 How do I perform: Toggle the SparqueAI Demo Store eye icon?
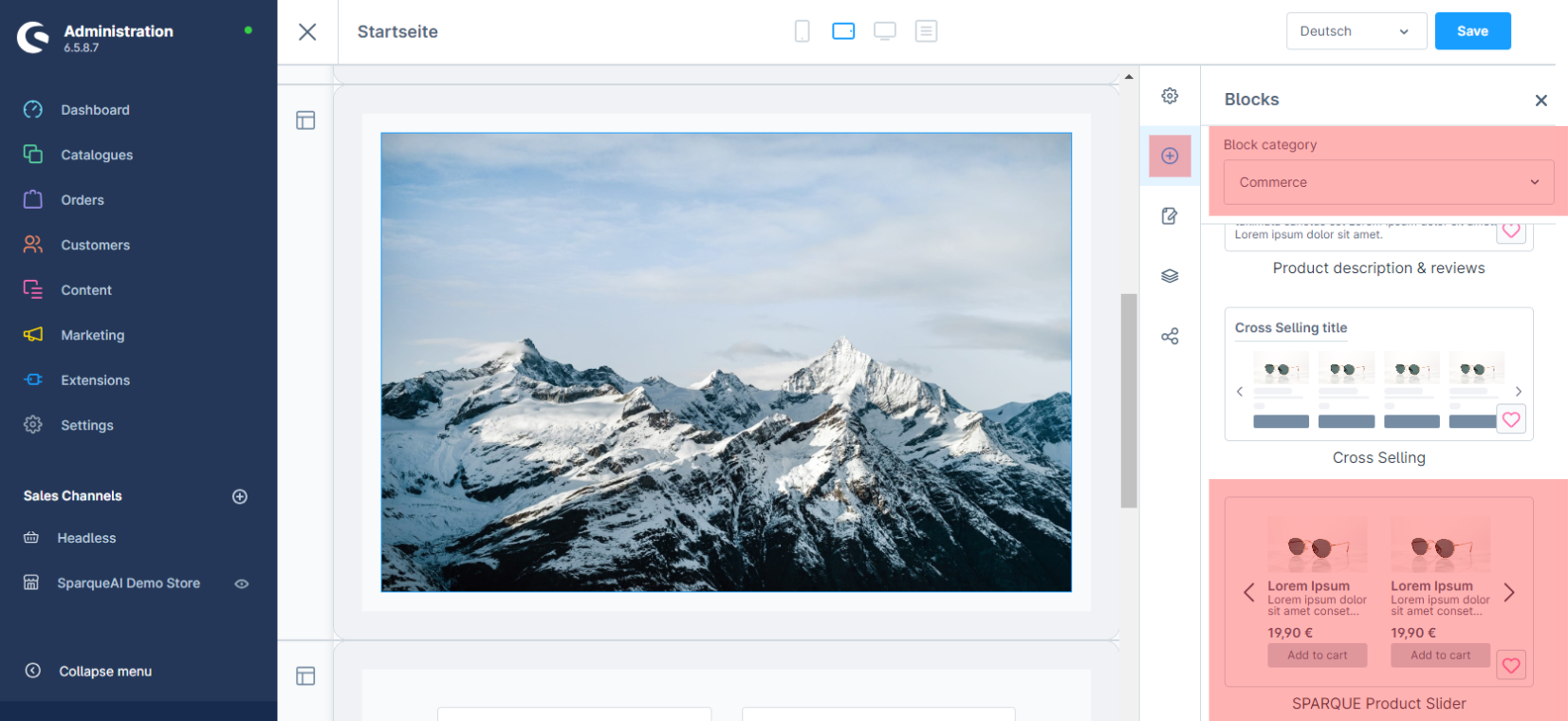pyautogui.click(x=242, y=583)
